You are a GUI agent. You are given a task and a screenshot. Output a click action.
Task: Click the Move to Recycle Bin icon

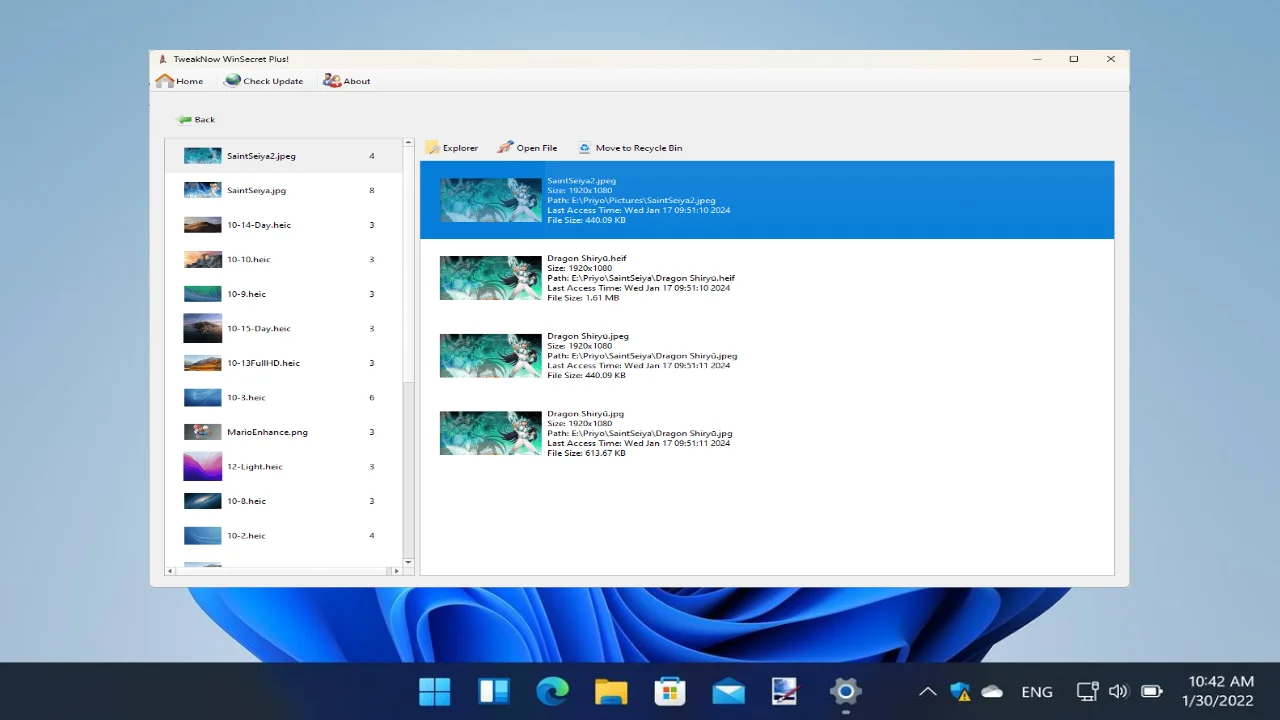pyautogui.click(x=585, y=148)
